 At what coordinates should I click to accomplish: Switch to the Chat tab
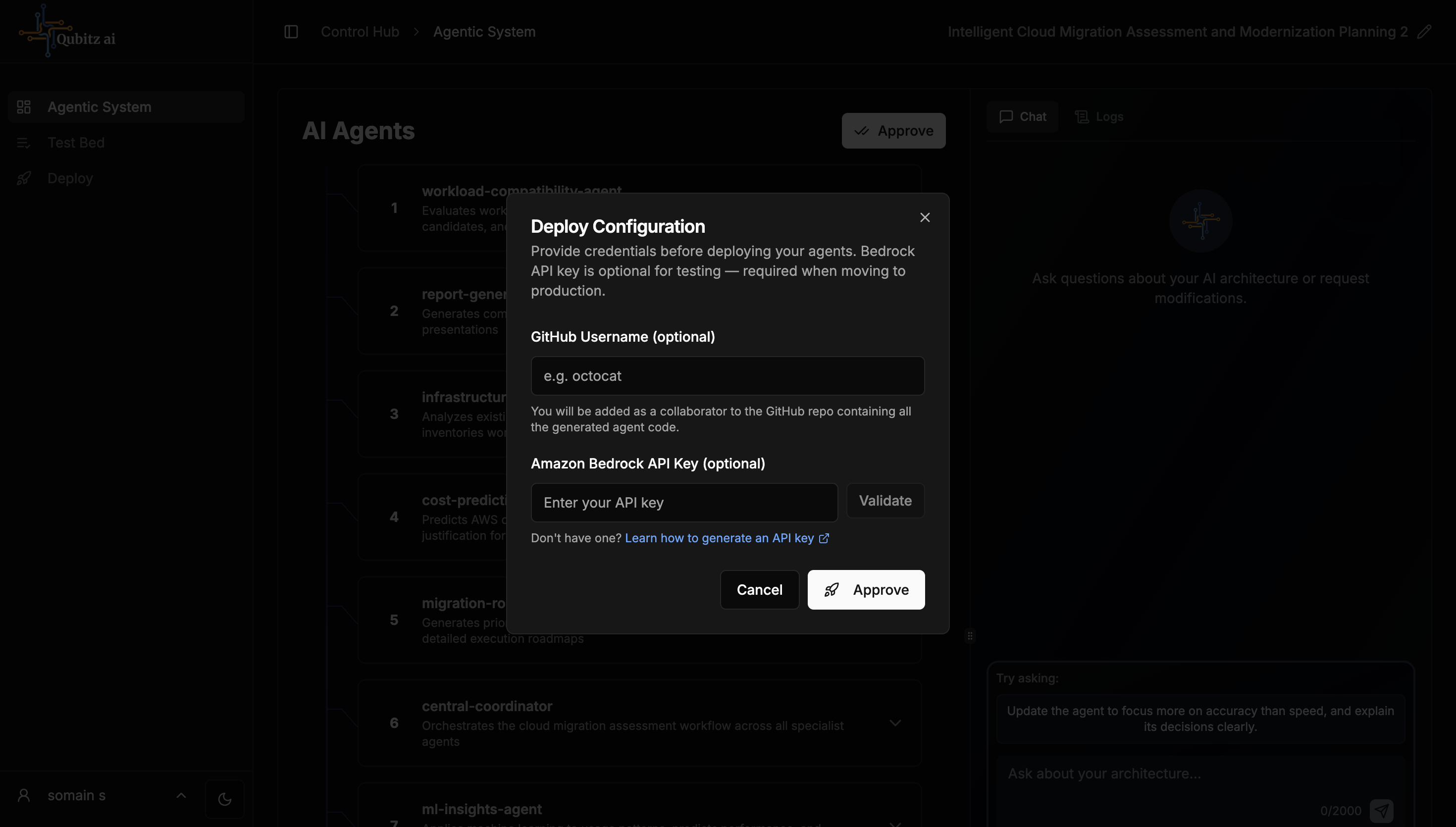point(1022,116)
